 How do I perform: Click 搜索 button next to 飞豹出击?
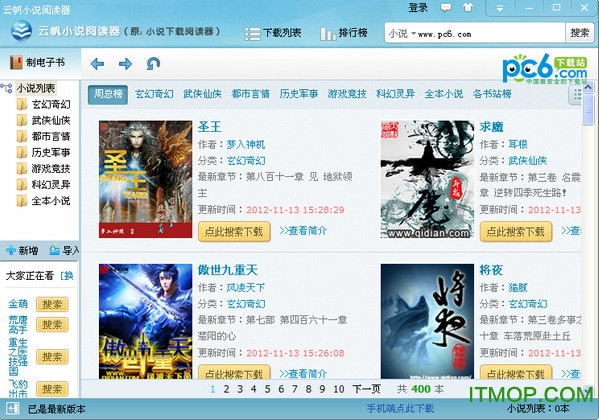click(x=52, y=389)
